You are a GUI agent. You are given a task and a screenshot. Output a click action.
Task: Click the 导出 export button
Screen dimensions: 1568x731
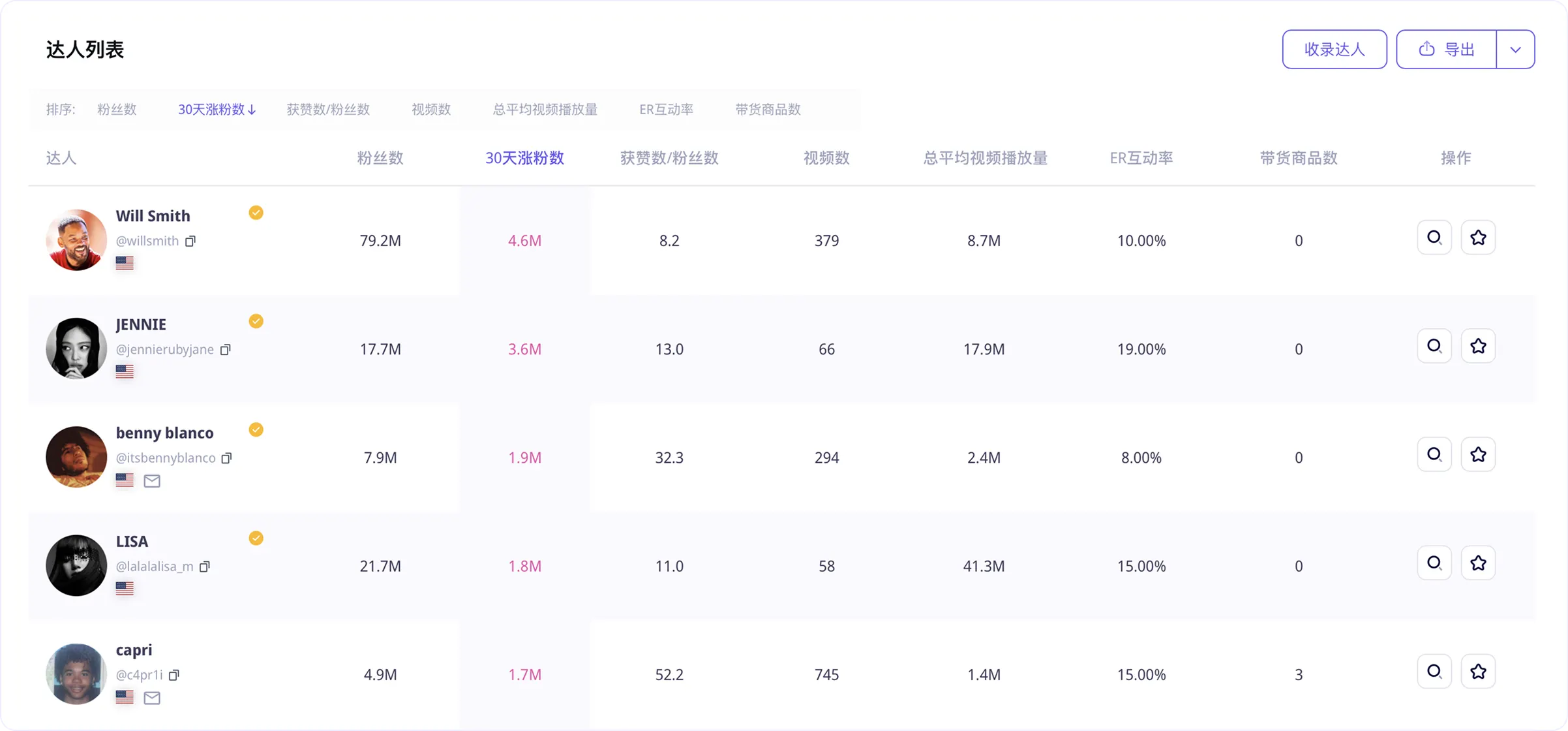[1446, 50]
